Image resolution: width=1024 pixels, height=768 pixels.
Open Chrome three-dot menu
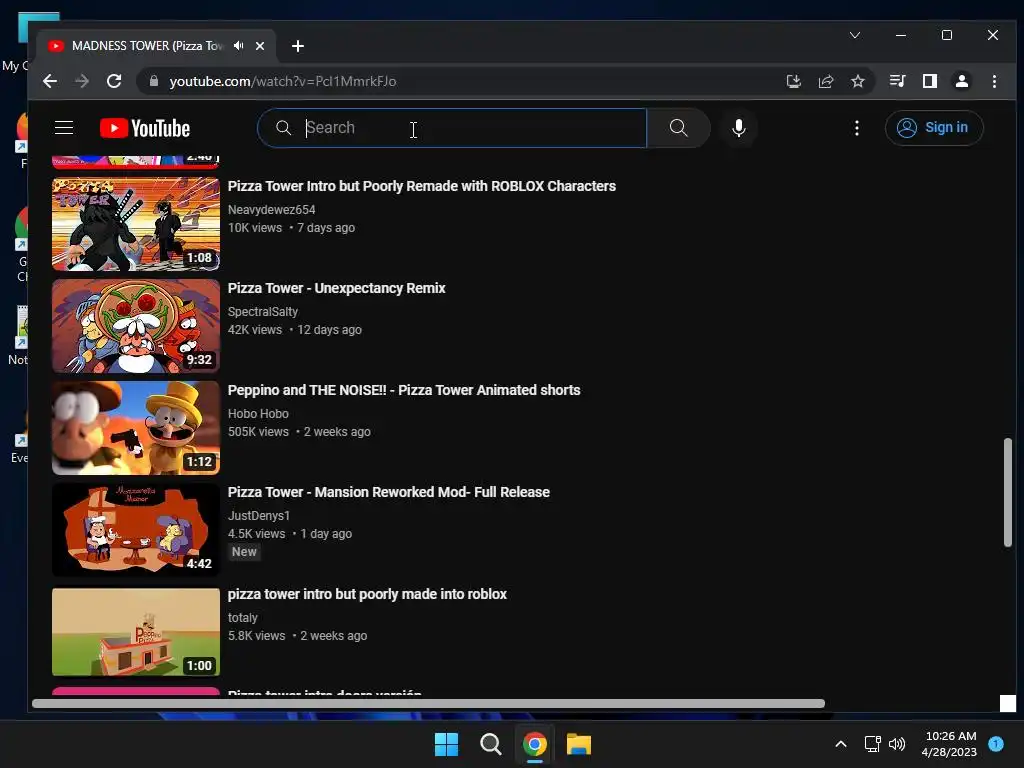994,81
